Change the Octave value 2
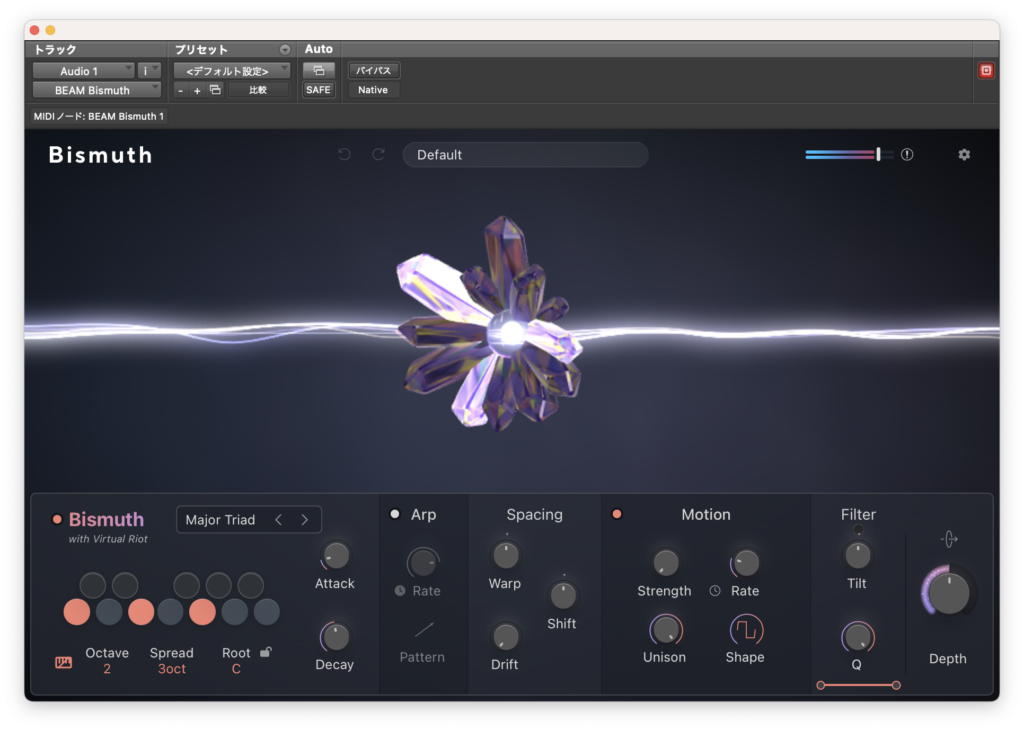The image size is (1024, 730). coord(107,669)
